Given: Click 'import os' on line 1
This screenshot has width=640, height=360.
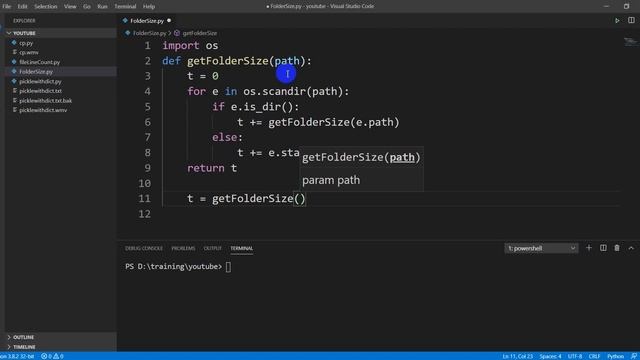Looking at the screenshot, I should tap(190, 45).
